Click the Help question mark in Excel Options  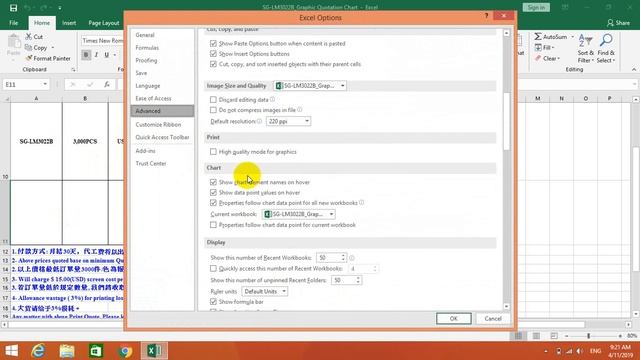tap(486, 16)
